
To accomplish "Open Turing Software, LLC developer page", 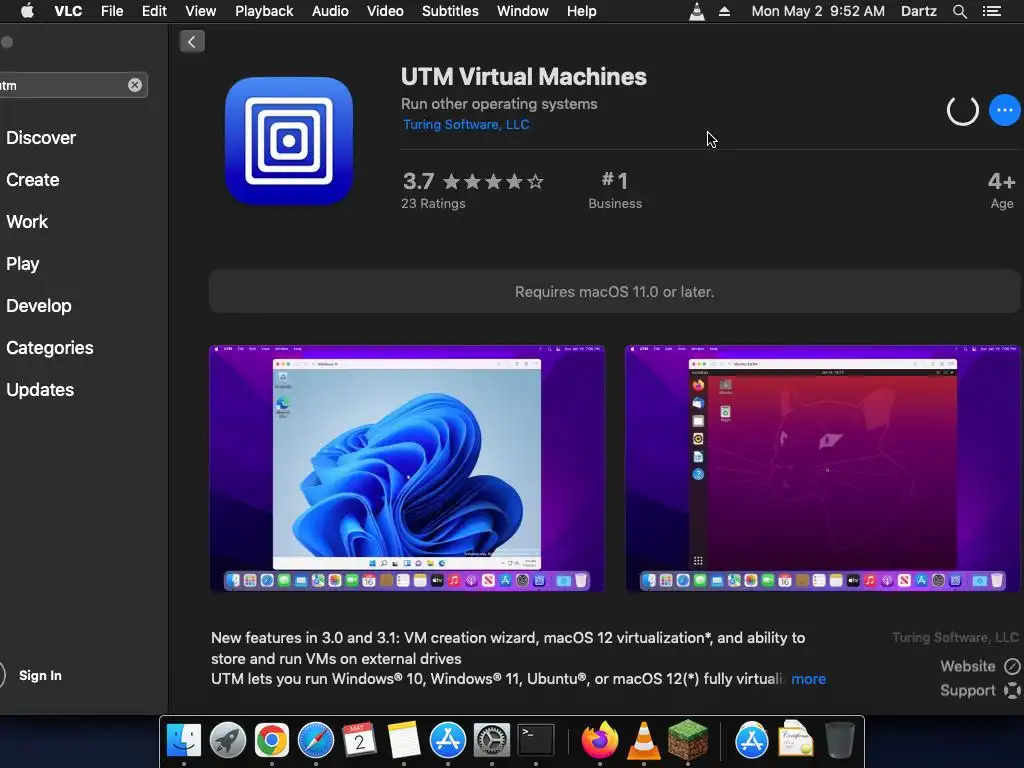I will tap(466, 124).
